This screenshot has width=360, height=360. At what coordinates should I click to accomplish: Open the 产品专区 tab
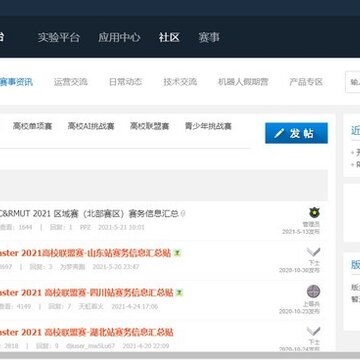(306, 82)
